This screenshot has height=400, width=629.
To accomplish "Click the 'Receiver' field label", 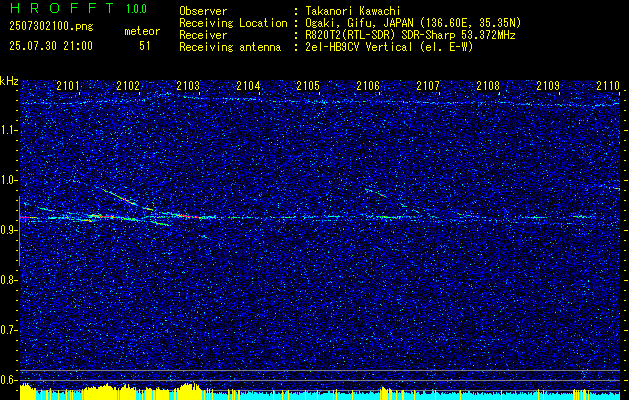I will [x=203, y=35].
